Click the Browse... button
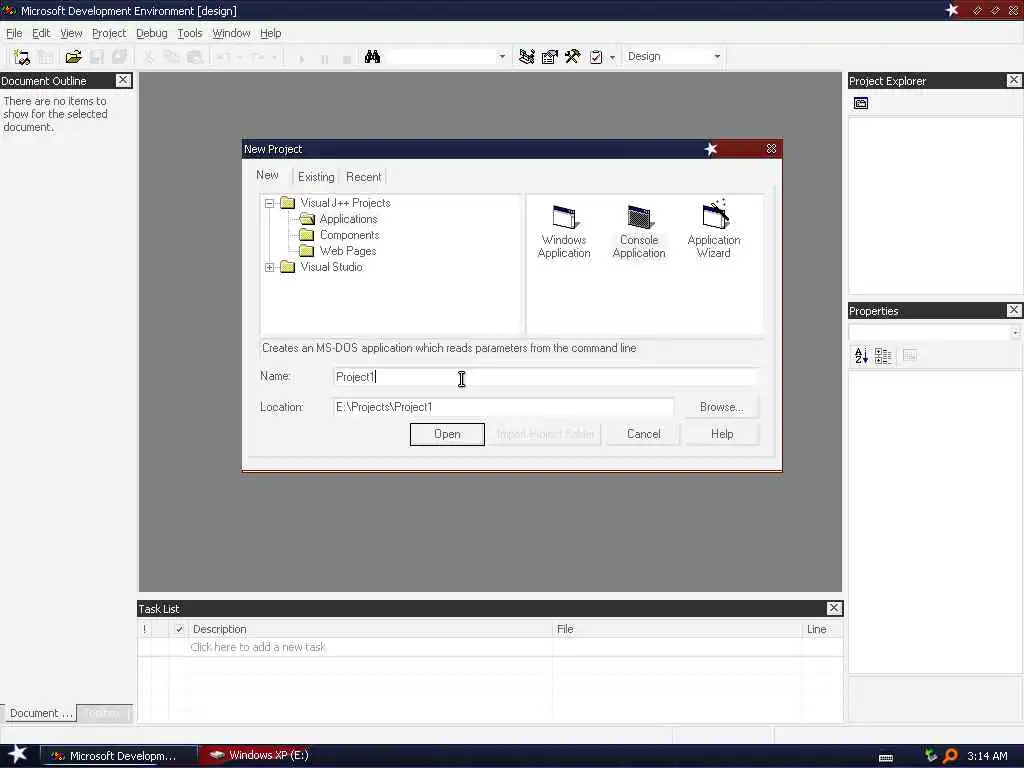This screenshot has height=768, width=1024. (x=722, y=407)
